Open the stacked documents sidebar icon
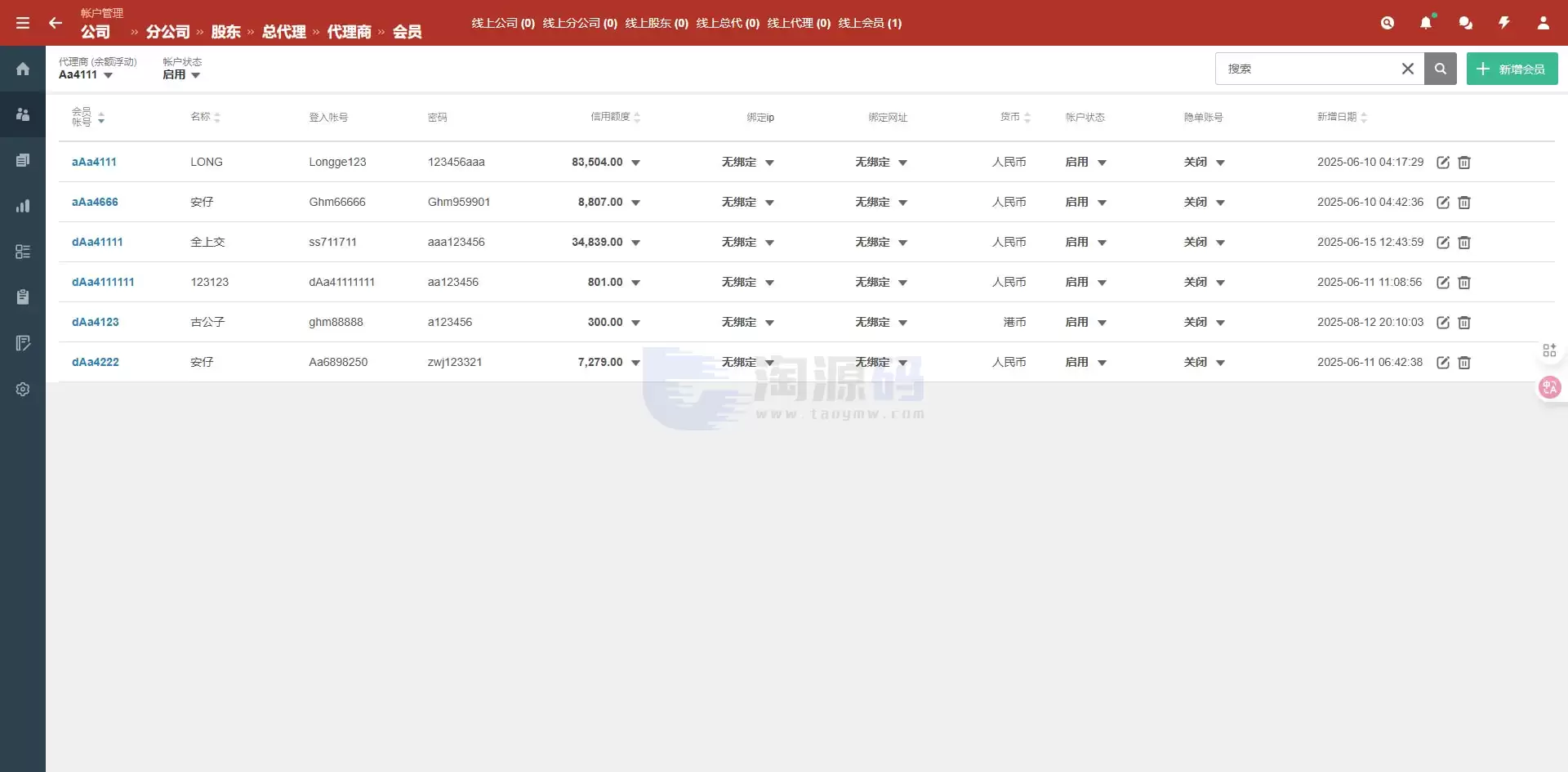 tap(23, 160)
